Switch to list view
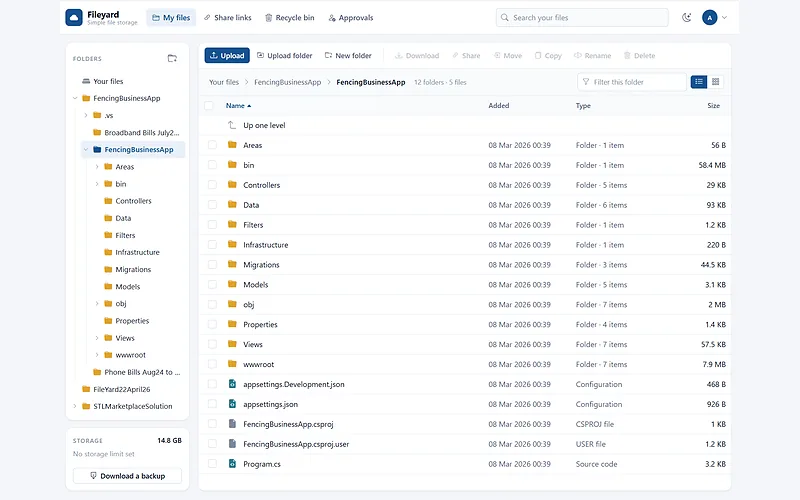 [699, 82]
